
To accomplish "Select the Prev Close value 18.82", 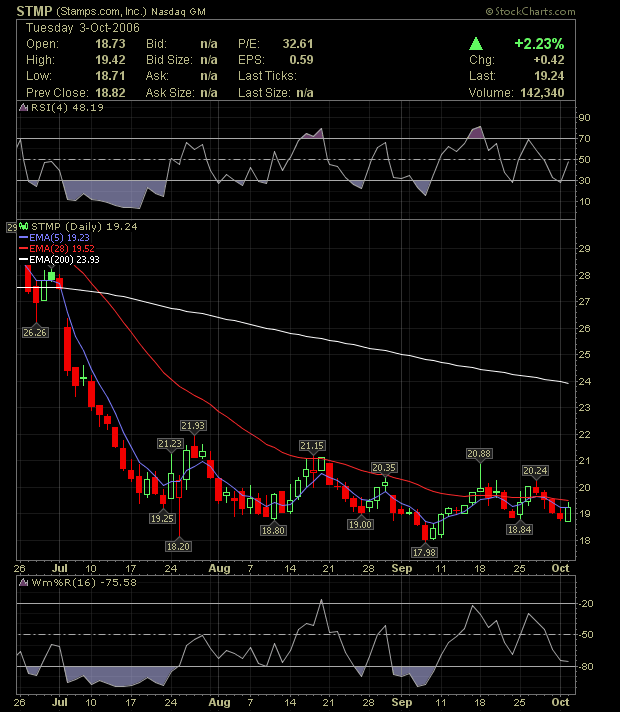I will point(110,93).
